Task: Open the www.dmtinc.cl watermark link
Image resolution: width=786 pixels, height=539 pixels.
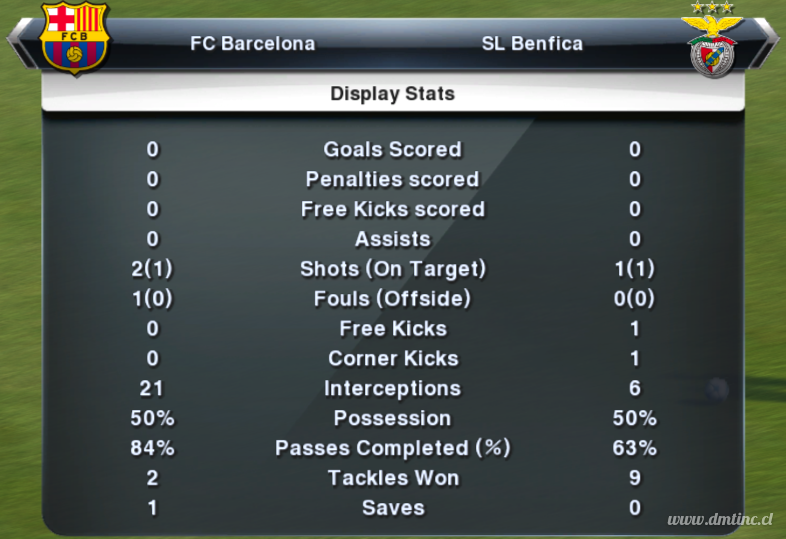Action: coord(720,519)
